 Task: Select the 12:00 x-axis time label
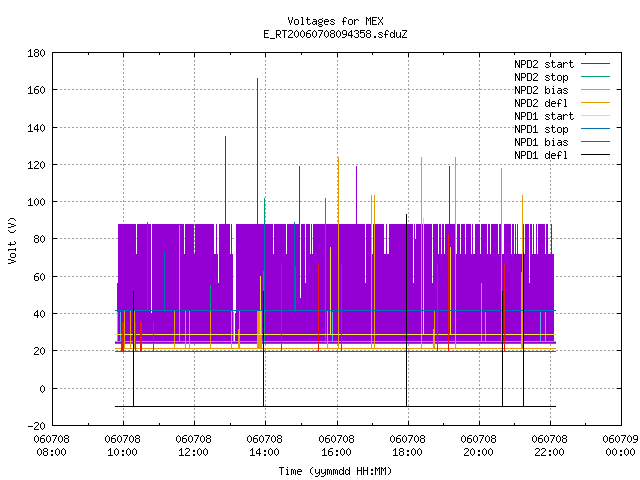tap(193, 452)
